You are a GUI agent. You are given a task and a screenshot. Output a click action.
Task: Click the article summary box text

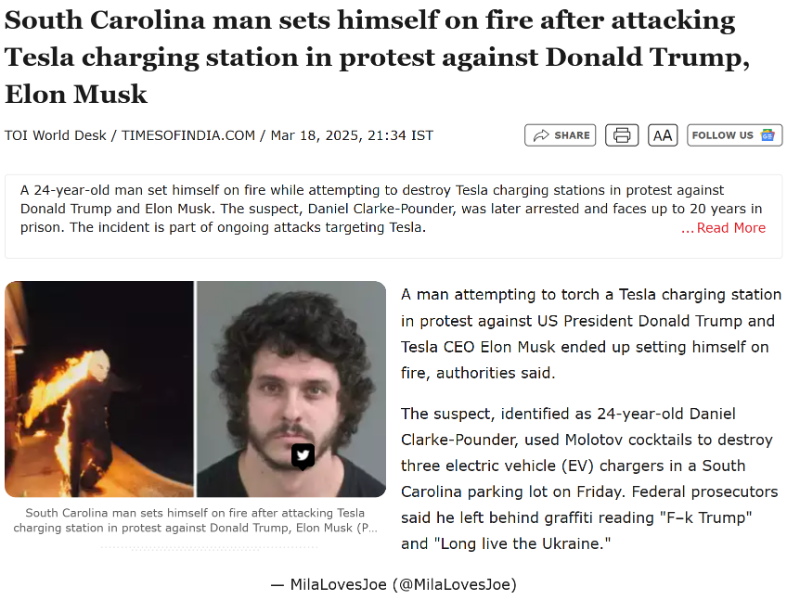coord(391,209)
